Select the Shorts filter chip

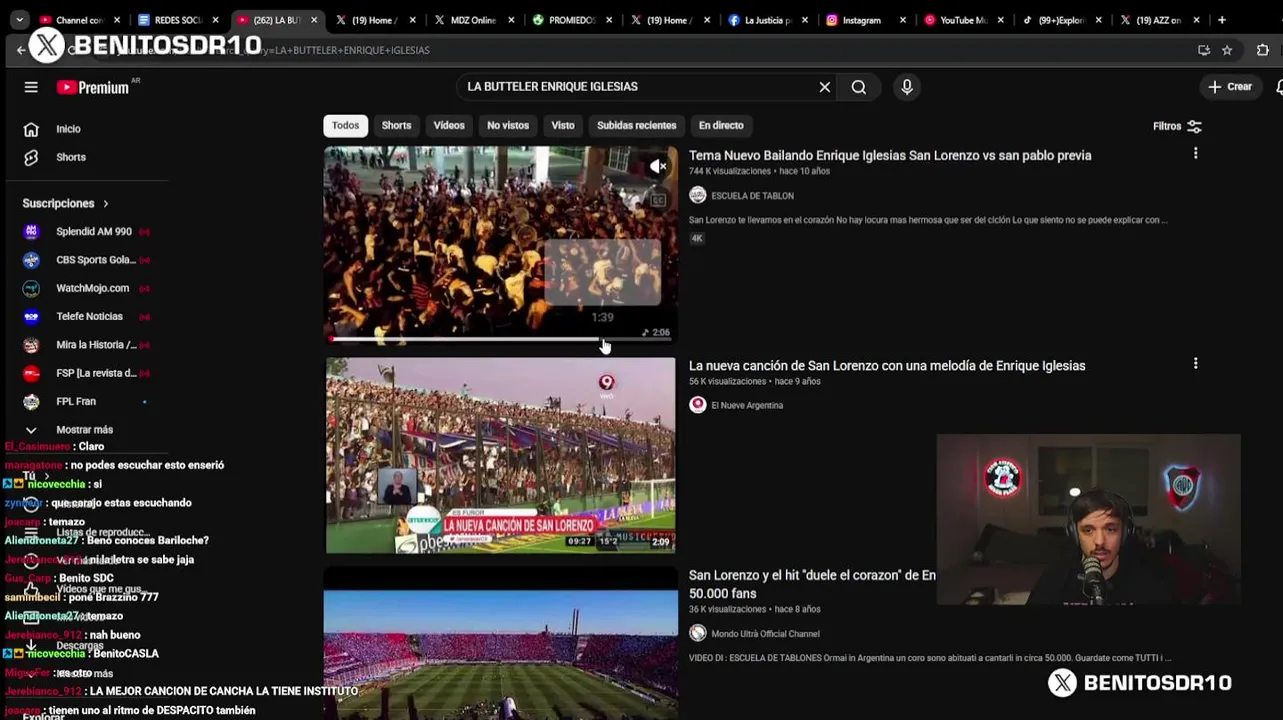(396, 125)
